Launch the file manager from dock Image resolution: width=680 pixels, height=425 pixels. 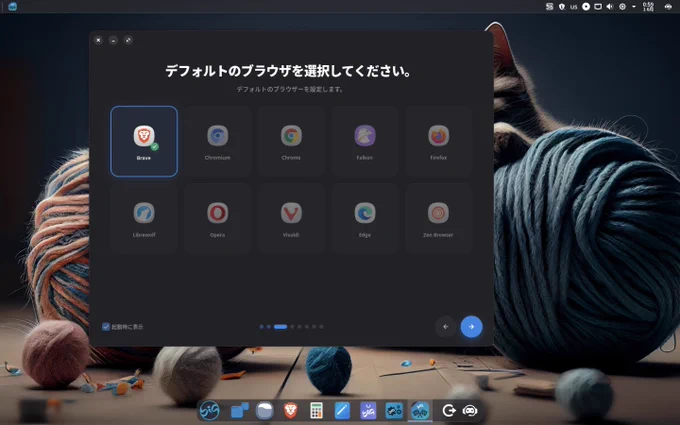(x=265, y=410)
